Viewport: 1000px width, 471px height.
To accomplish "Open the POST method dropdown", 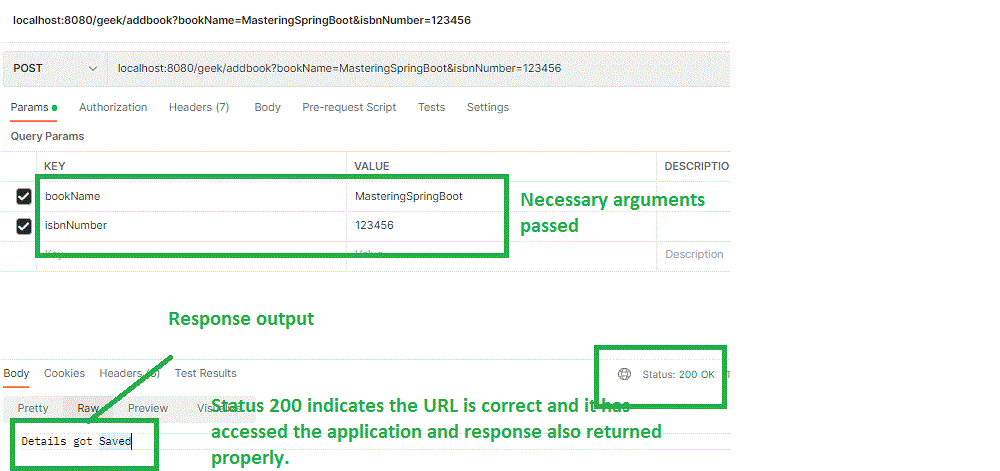I will pos(54,68).
